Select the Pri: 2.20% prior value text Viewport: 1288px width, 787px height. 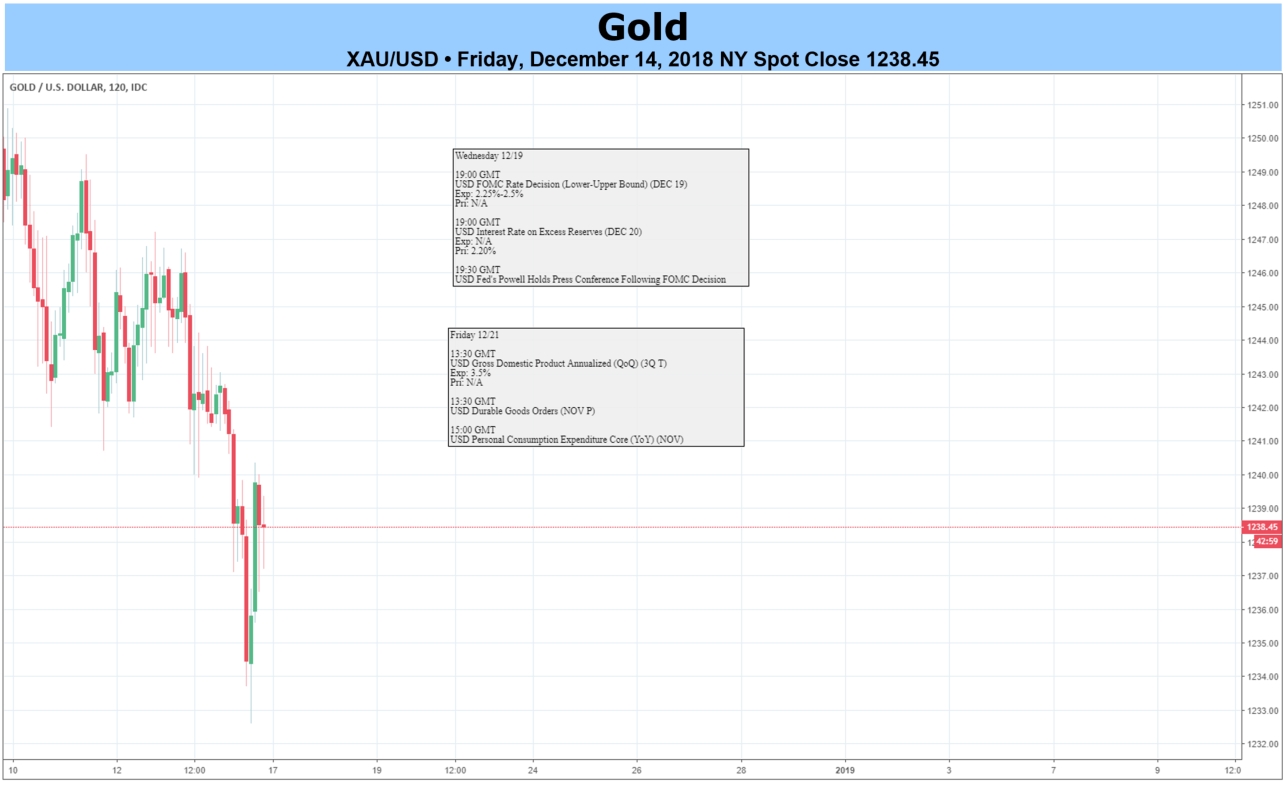coord(475,251)
